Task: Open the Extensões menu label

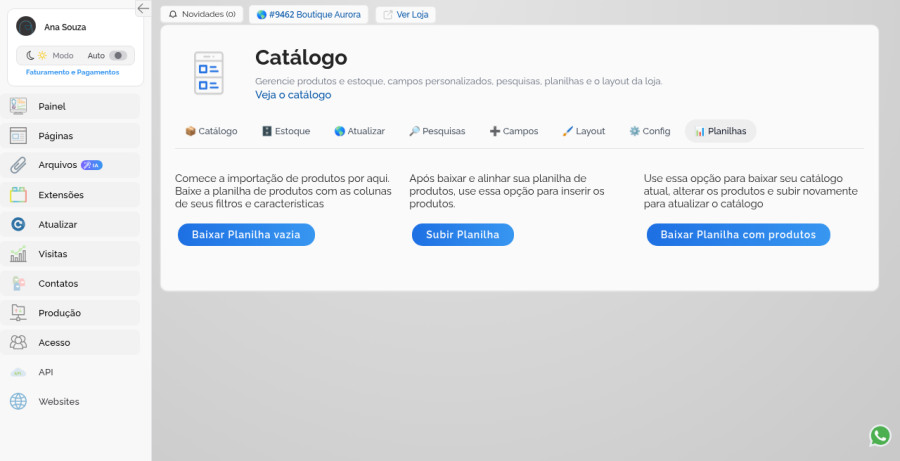Action: tap(61, 195)
